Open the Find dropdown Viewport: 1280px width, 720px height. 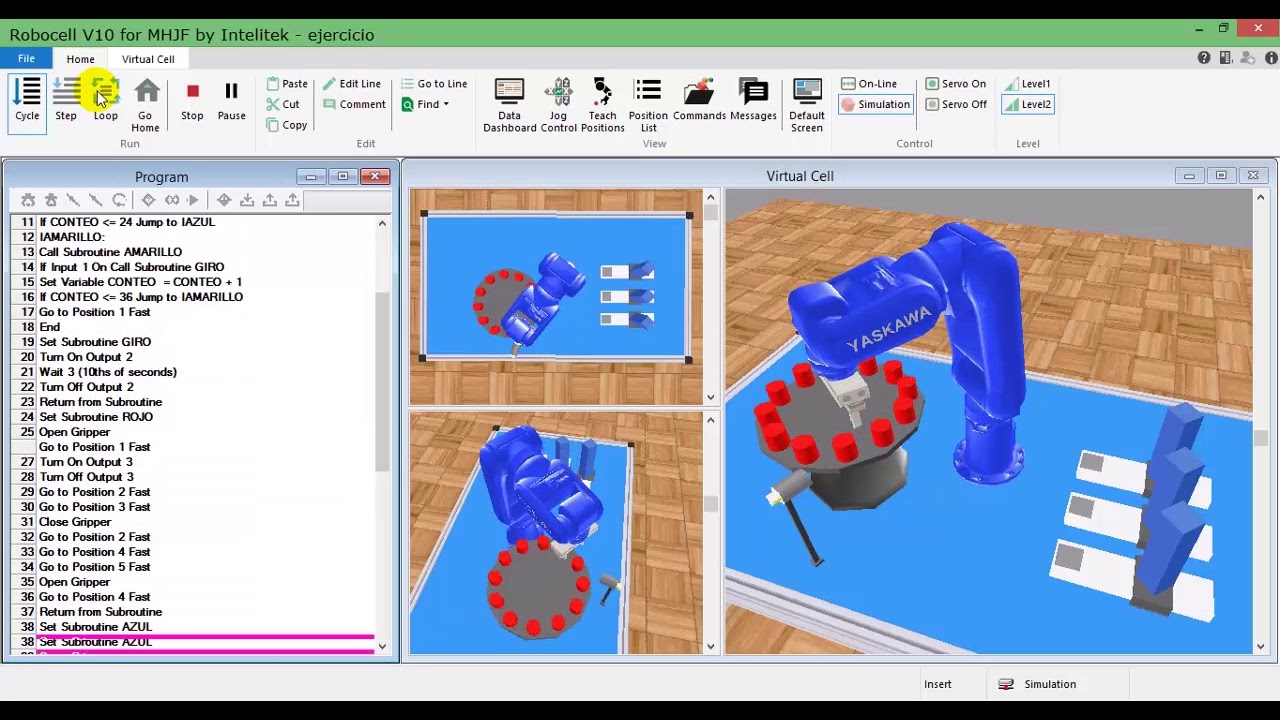point(425,104)
